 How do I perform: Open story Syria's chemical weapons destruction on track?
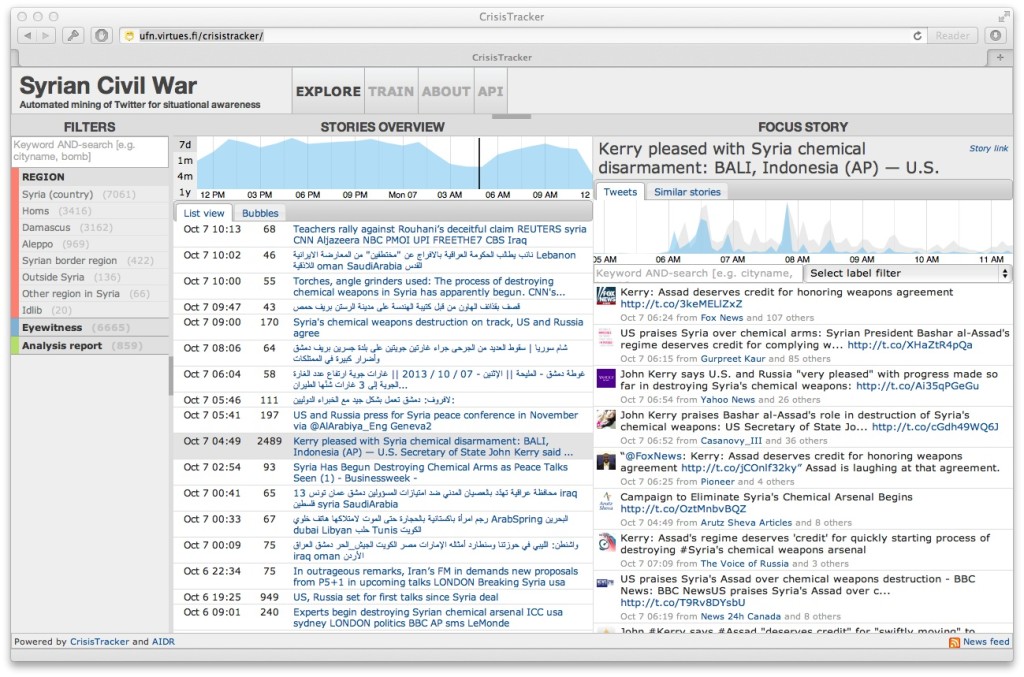tap(438, 328)
